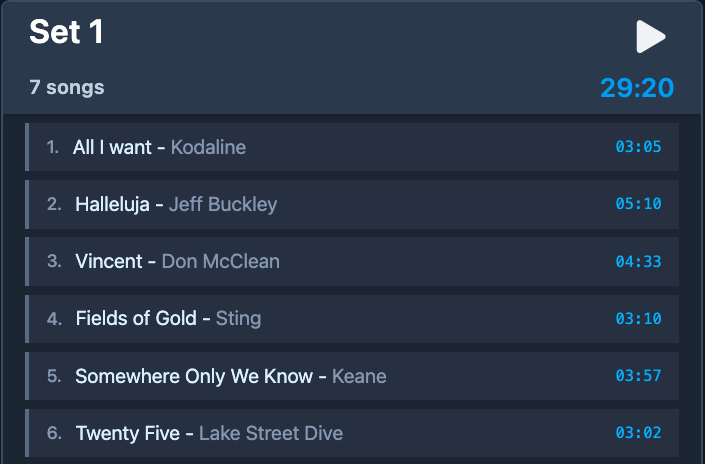
Task: Click the artist name Jeff Buckley
Action: 223,205
